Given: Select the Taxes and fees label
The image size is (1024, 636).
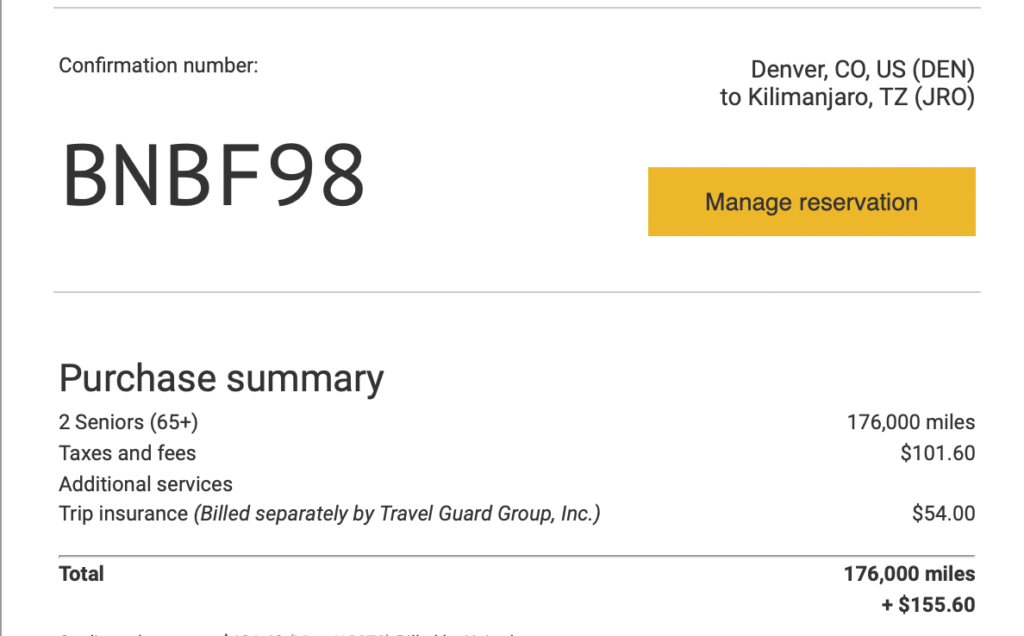Looking at the screenshot, I should click(127, 453).
